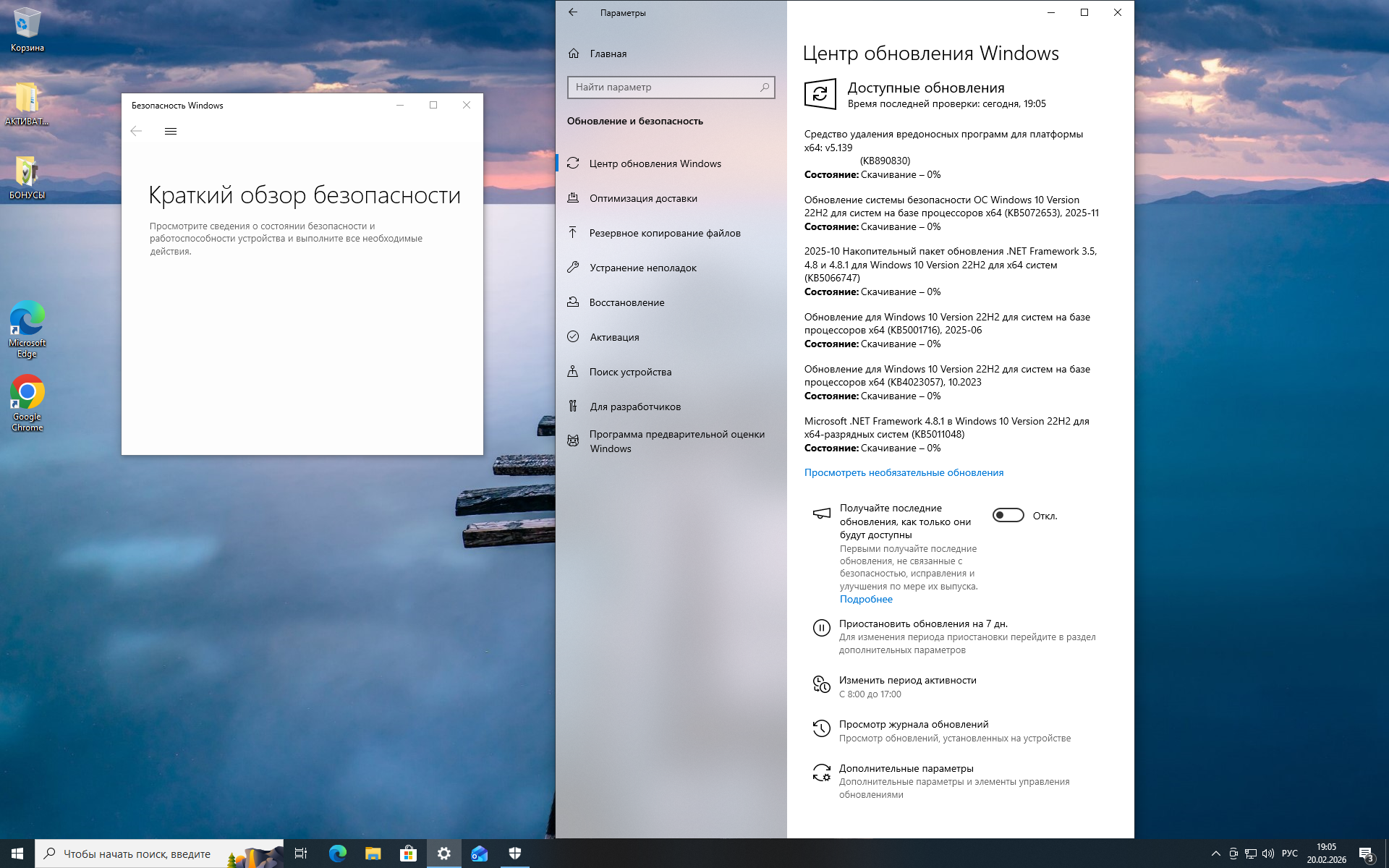Screen dimensions: 1389x868
Task: Open Microsoft Store from the taskbar
Action: pyautogui.click(x=408, y=854)
